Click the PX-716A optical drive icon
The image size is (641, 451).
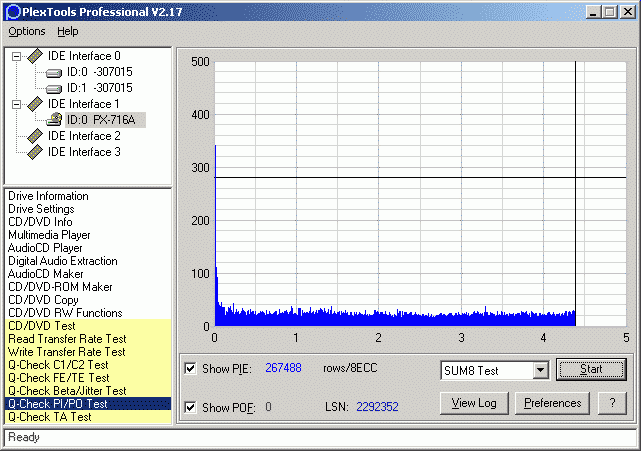(x=54, y=119)
